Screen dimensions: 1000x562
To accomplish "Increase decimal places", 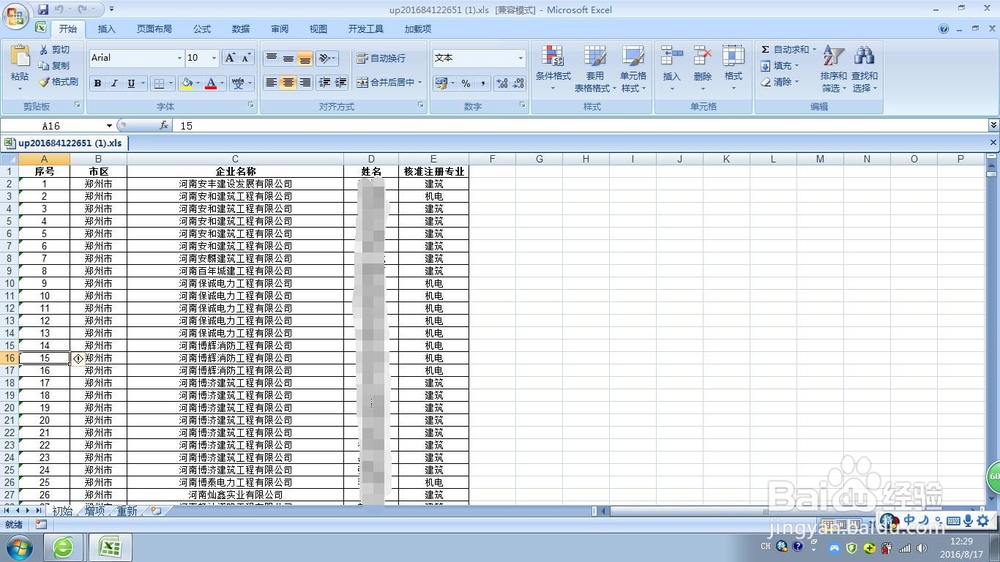I will point(502,84).
